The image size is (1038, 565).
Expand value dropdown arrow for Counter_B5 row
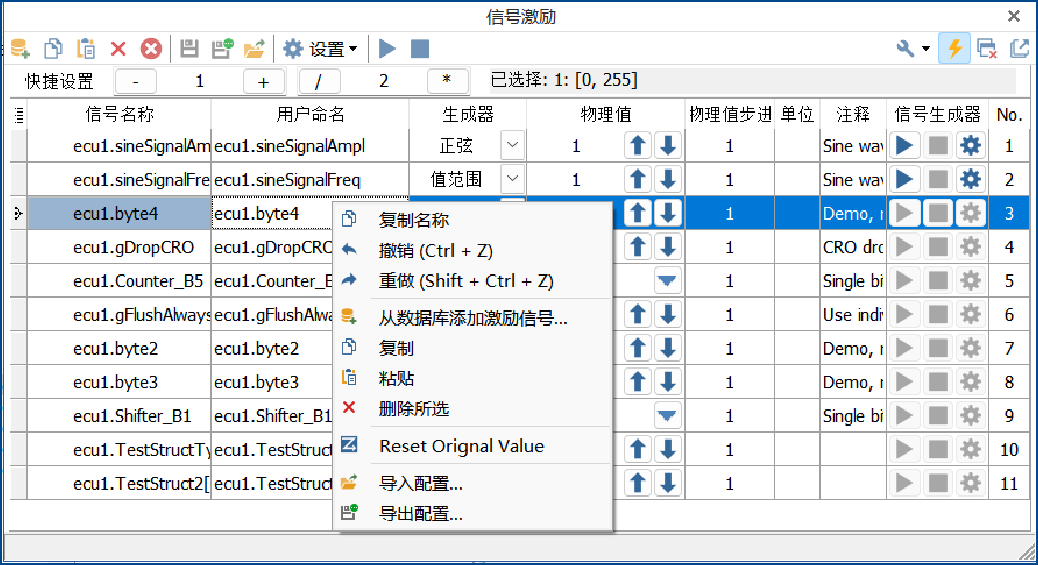point(667,281)
